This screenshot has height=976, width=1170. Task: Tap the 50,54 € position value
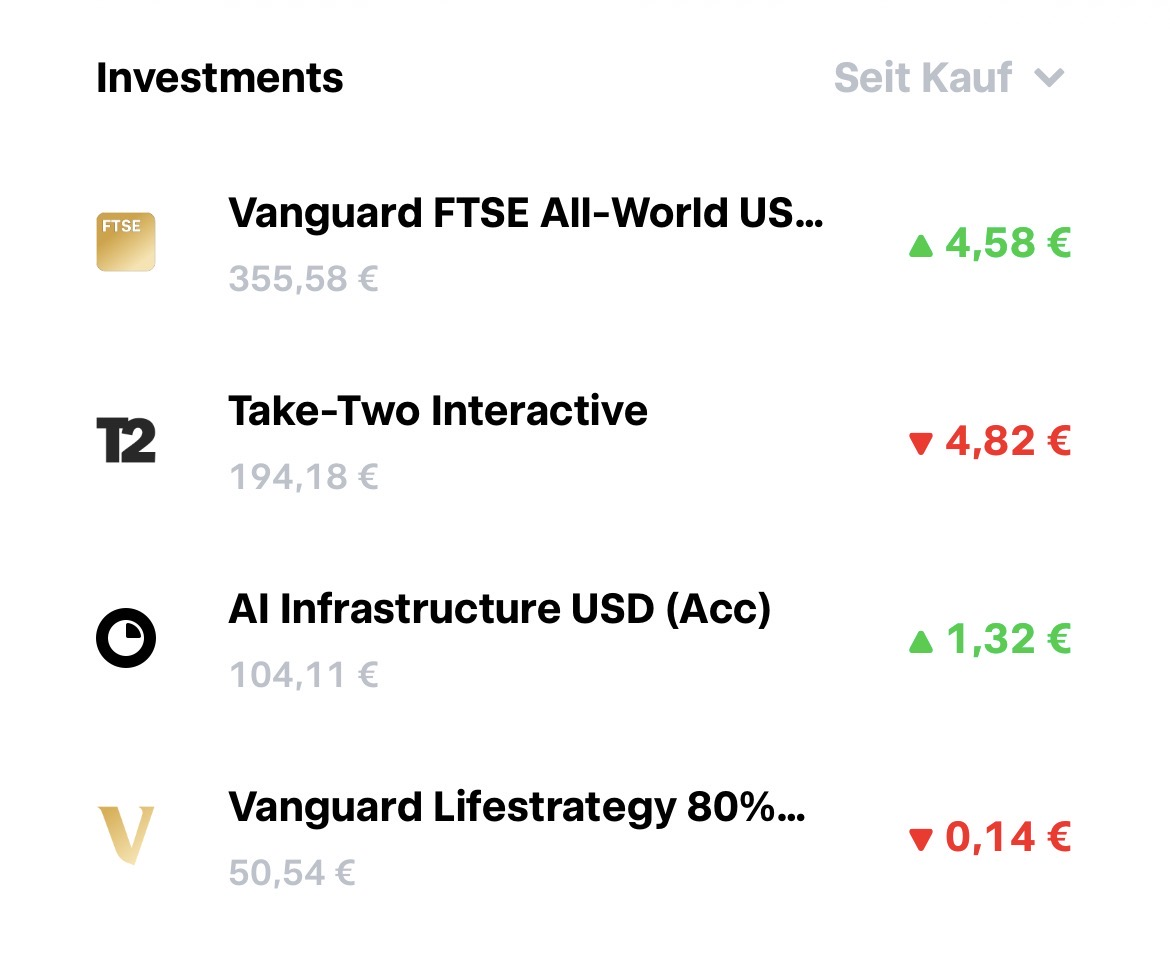click(292, 873)
